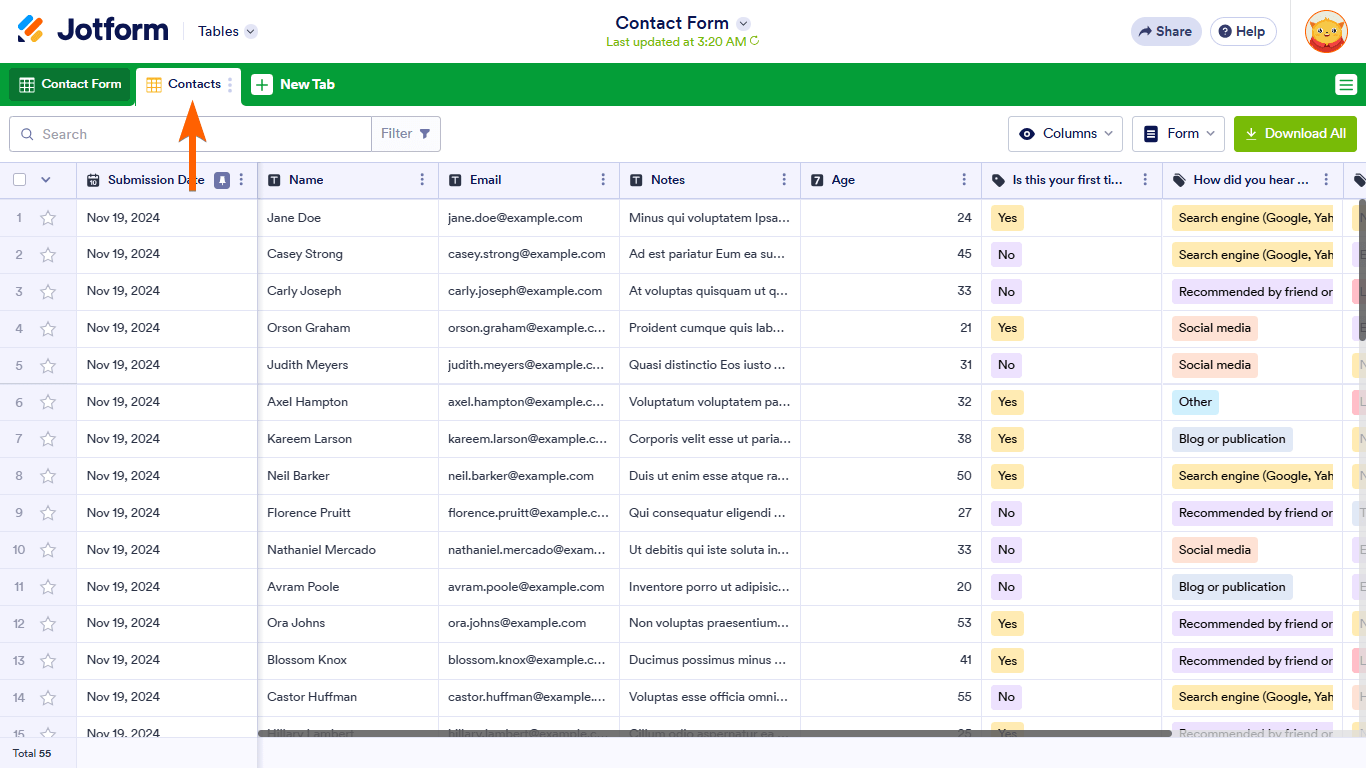
Task: Click the pin icon on Submission Date column
Action: [222, 180]
